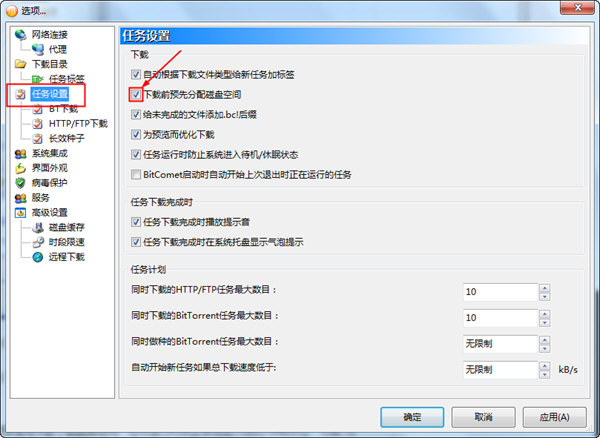This screenshot has height=438, width=600.
Task: Open the 磁盘缓存 disk cache icon
Action: coord(38,227)
